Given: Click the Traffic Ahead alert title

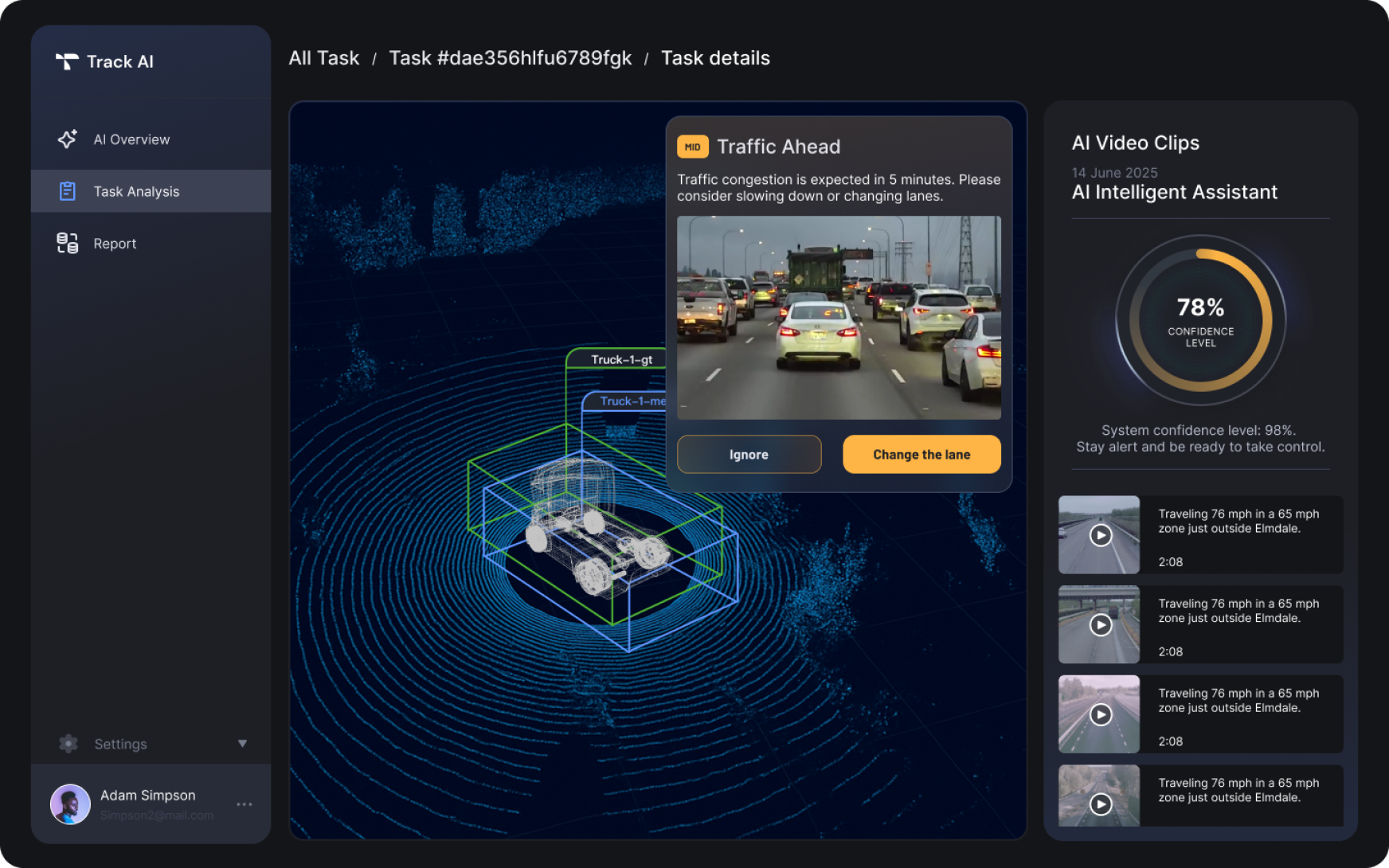Looking at the screenshot, I should point(778,147).
